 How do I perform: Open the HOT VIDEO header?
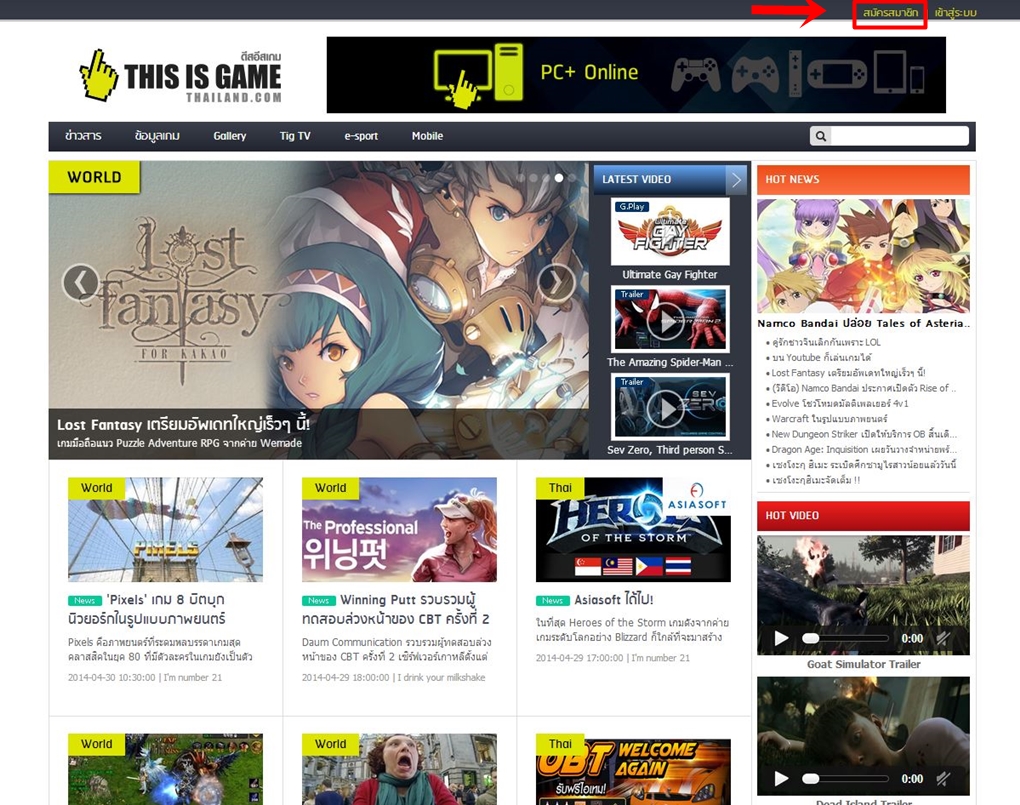863,515
